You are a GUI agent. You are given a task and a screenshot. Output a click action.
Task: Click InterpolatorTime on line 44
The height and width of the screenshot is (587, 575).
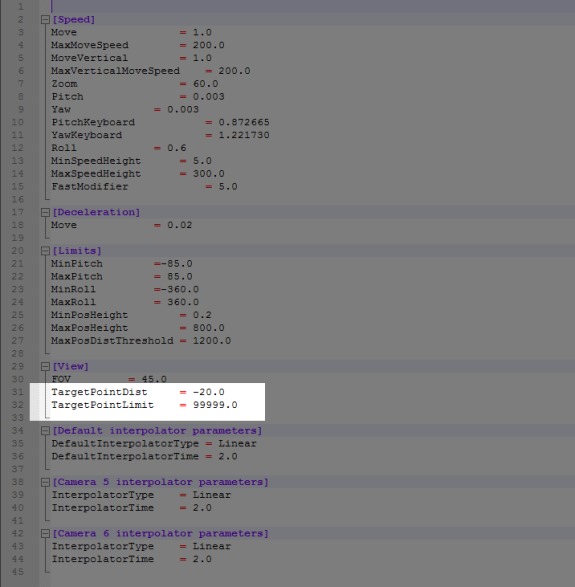[103, 559]
